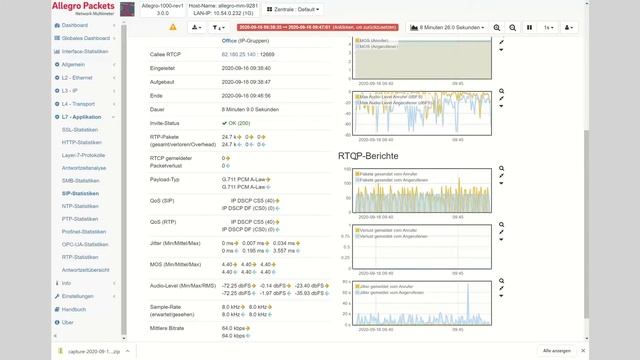The height and width of the screenshot is (360, 640).
Task: Click the Allegro Packets logo
Action: click(83, 8)
